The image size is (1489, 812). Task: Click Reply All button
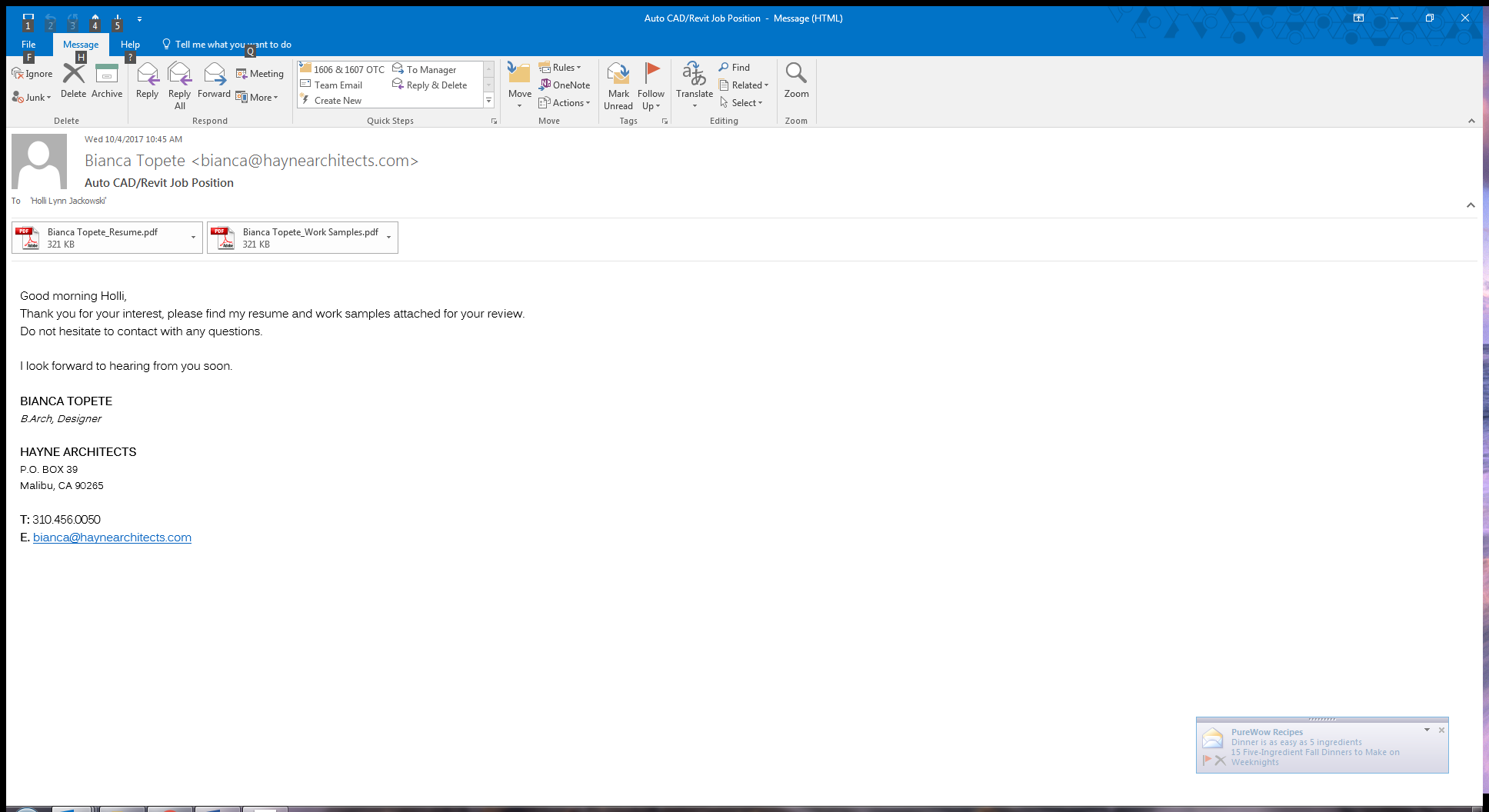179,85
